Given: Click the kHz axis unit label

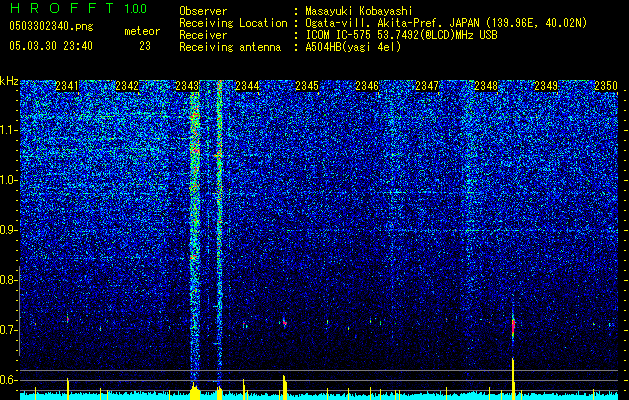Looking at the screenshot, I should (x=9, y=81).
